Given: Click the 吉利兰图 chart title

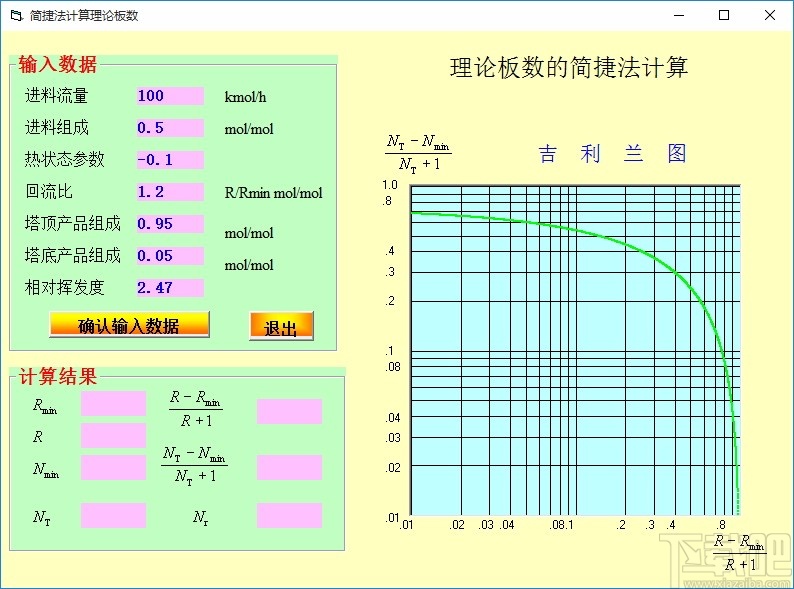Looking at the screenshot, I should [x=612, y=153].
